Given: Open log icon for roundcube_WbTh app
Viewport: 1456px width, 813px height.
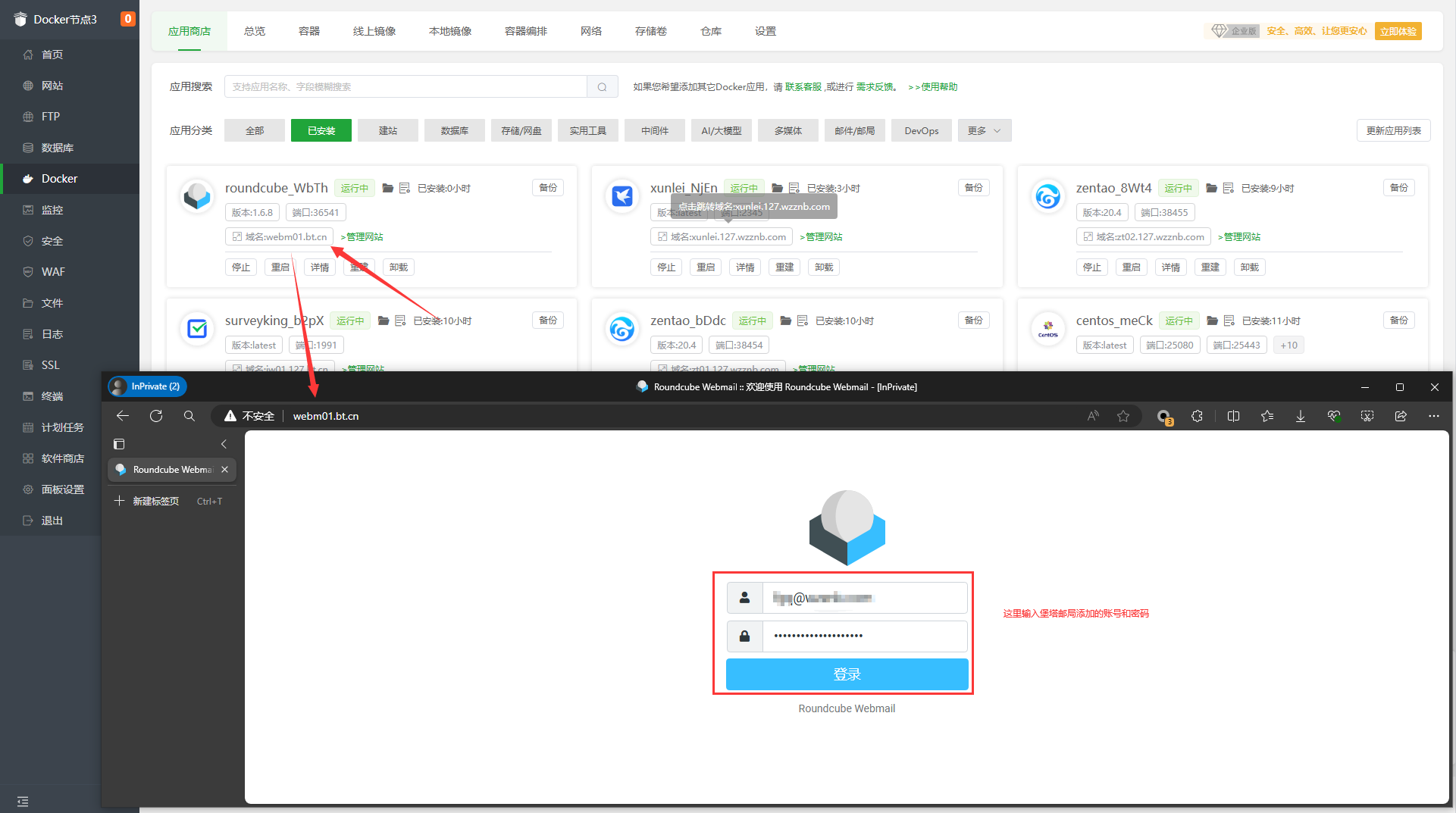Looking at the screenshot, I should click(405, 188).
